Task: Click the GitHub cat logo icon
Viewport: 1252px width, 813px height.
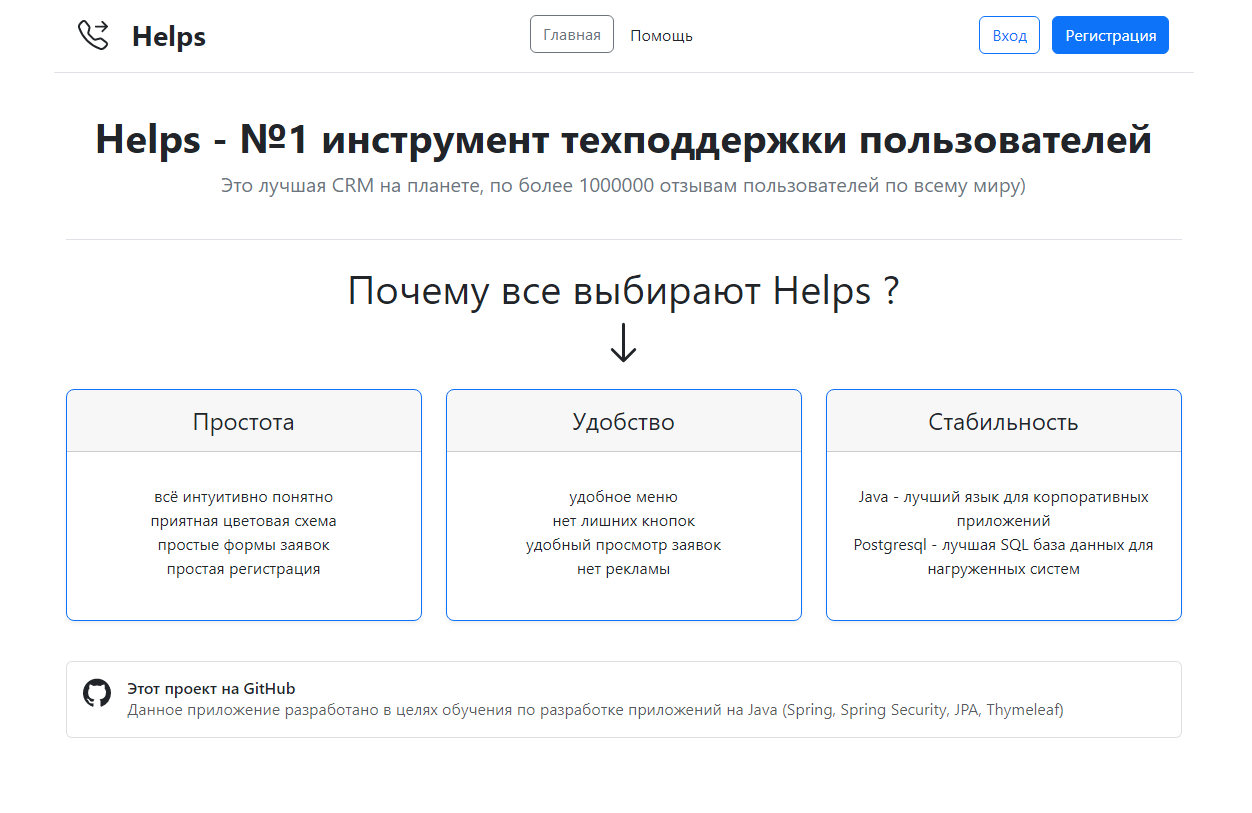Action: [97, 694]
